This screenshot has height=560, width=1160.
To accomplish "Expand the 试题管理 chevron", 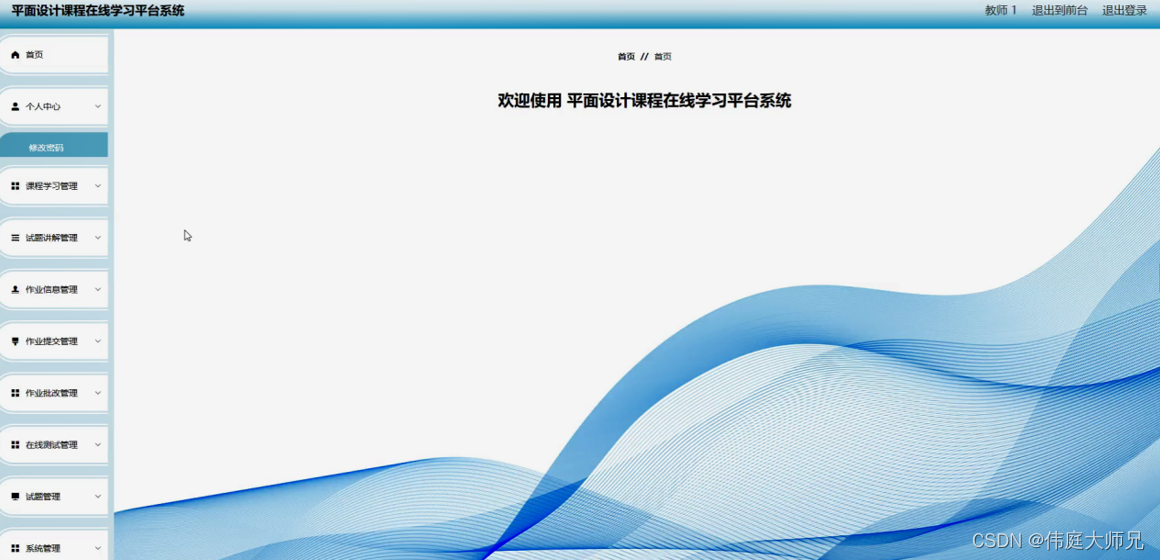I will (98, 497).
